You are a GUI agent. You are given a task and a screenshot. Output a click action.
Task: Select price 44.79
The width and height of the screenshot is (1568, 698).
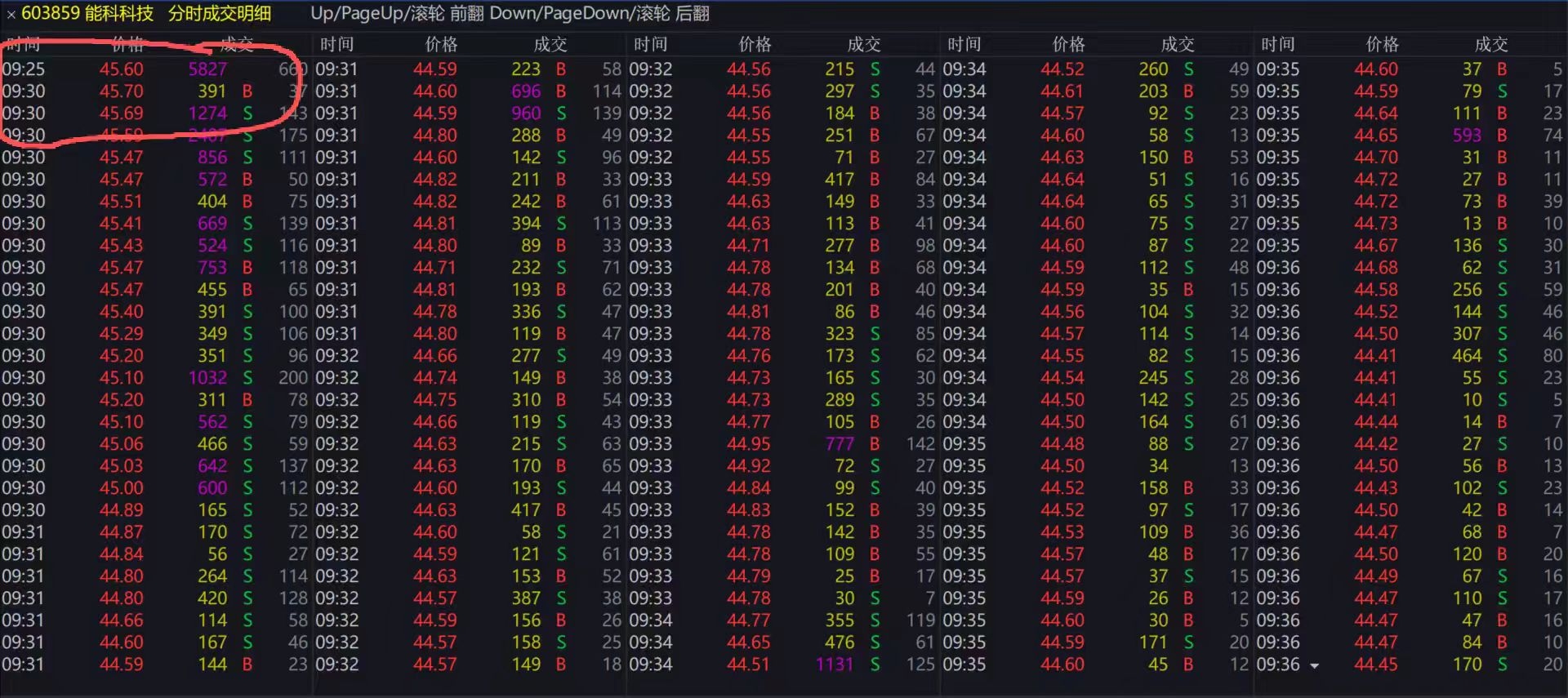(748, 576)
